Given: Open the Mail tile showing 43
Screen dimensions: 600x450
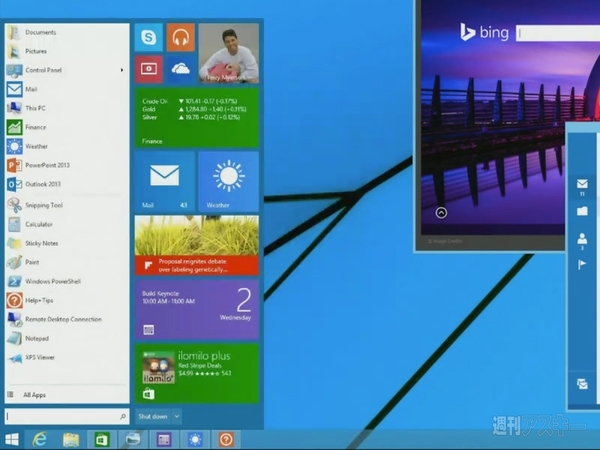Looking at the screenshot, I should tap(165, 181).
